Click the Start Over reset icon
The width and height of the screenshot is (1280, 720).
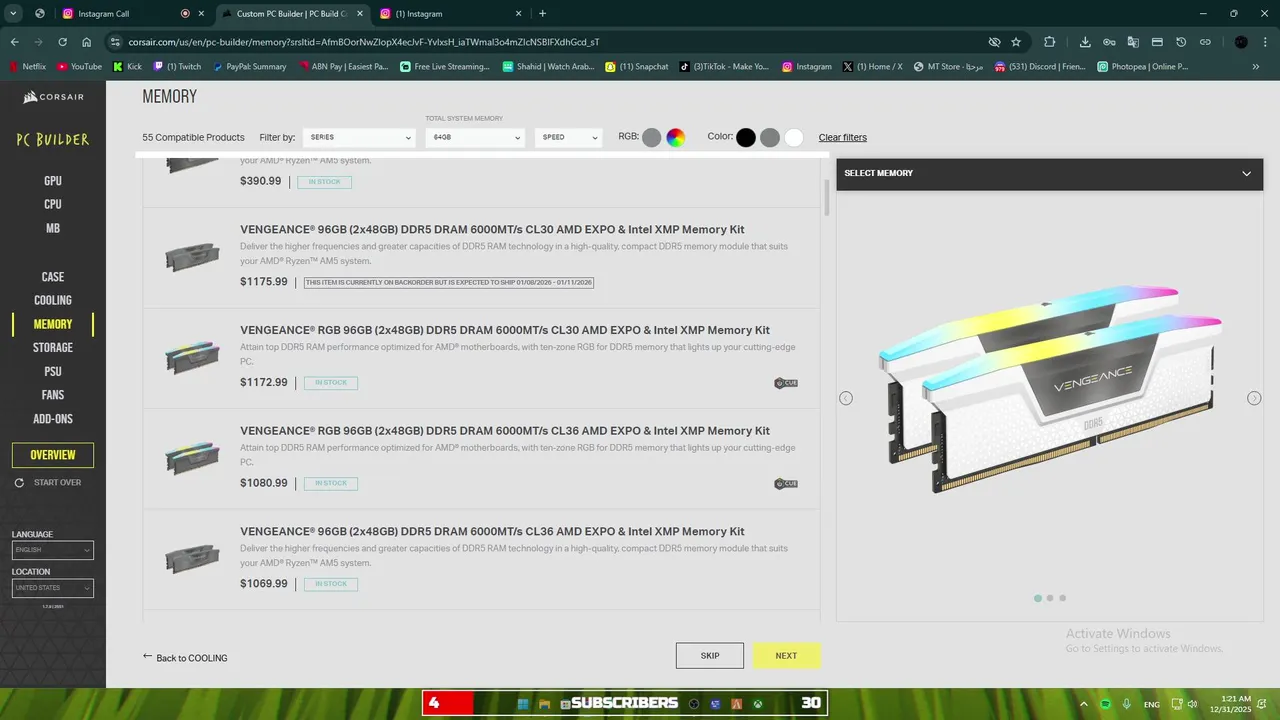[x=19, y=483]
